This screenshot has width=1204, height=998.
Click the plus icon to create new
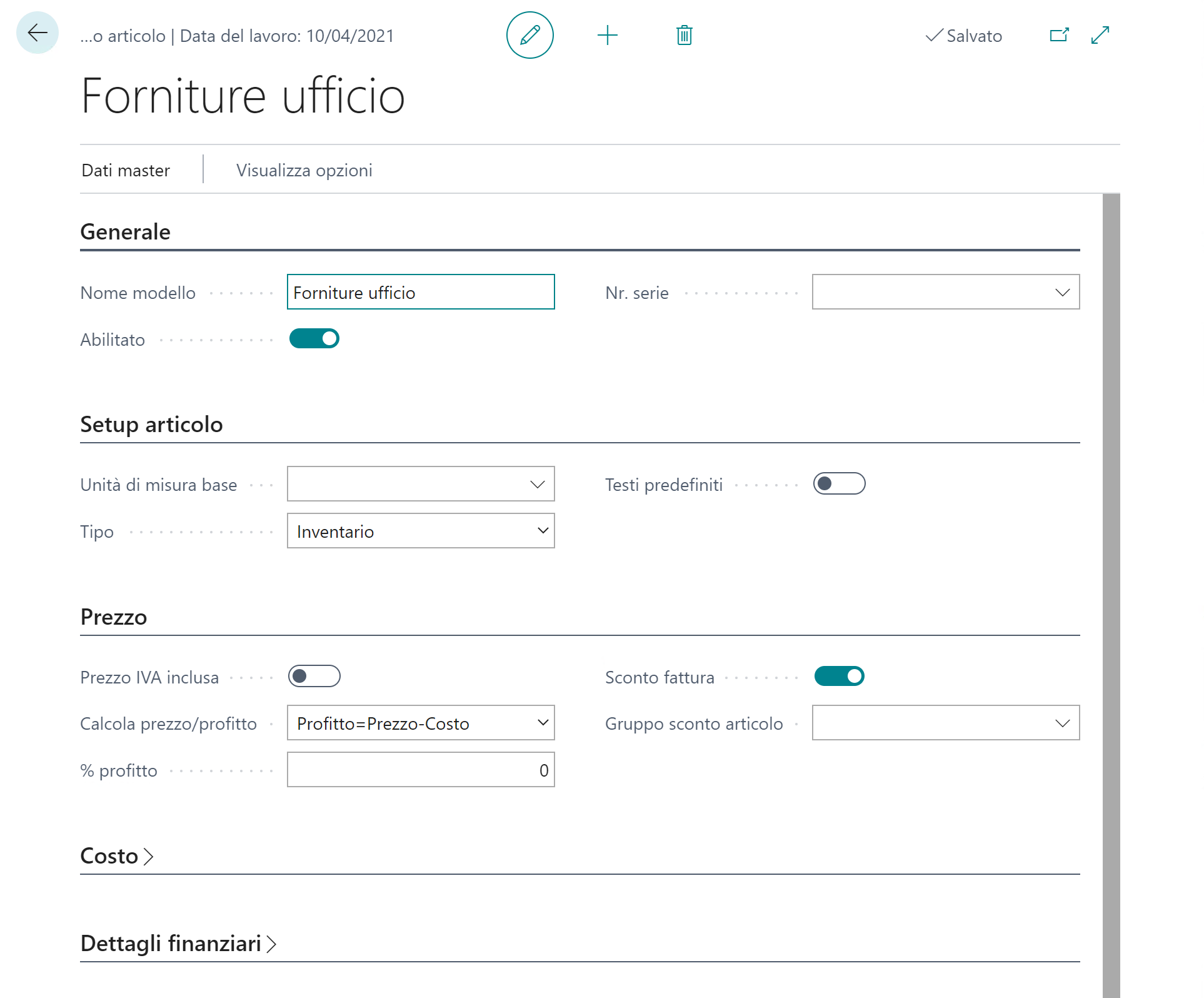pyautogui.click(x=607, y=35)
